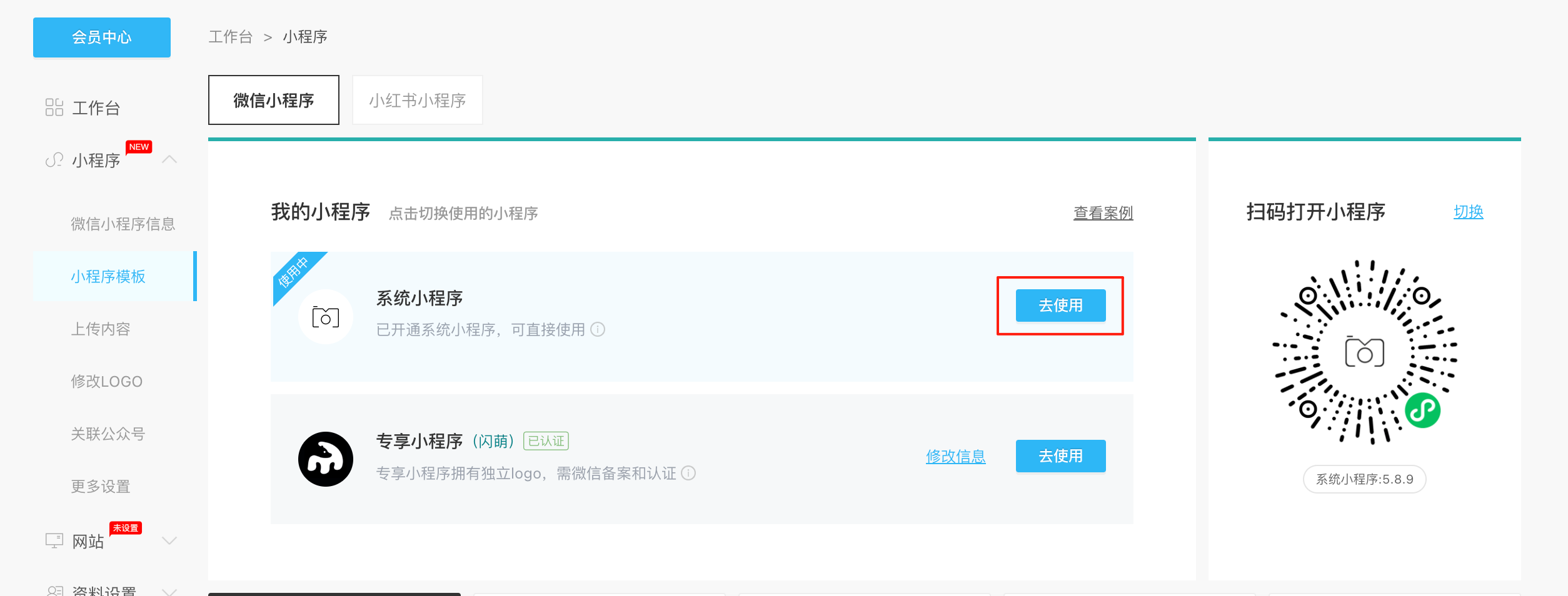Screen dimensions: 1568x596
Task: Switch to the 小红书小程序 tab
Action: (418, 100)
